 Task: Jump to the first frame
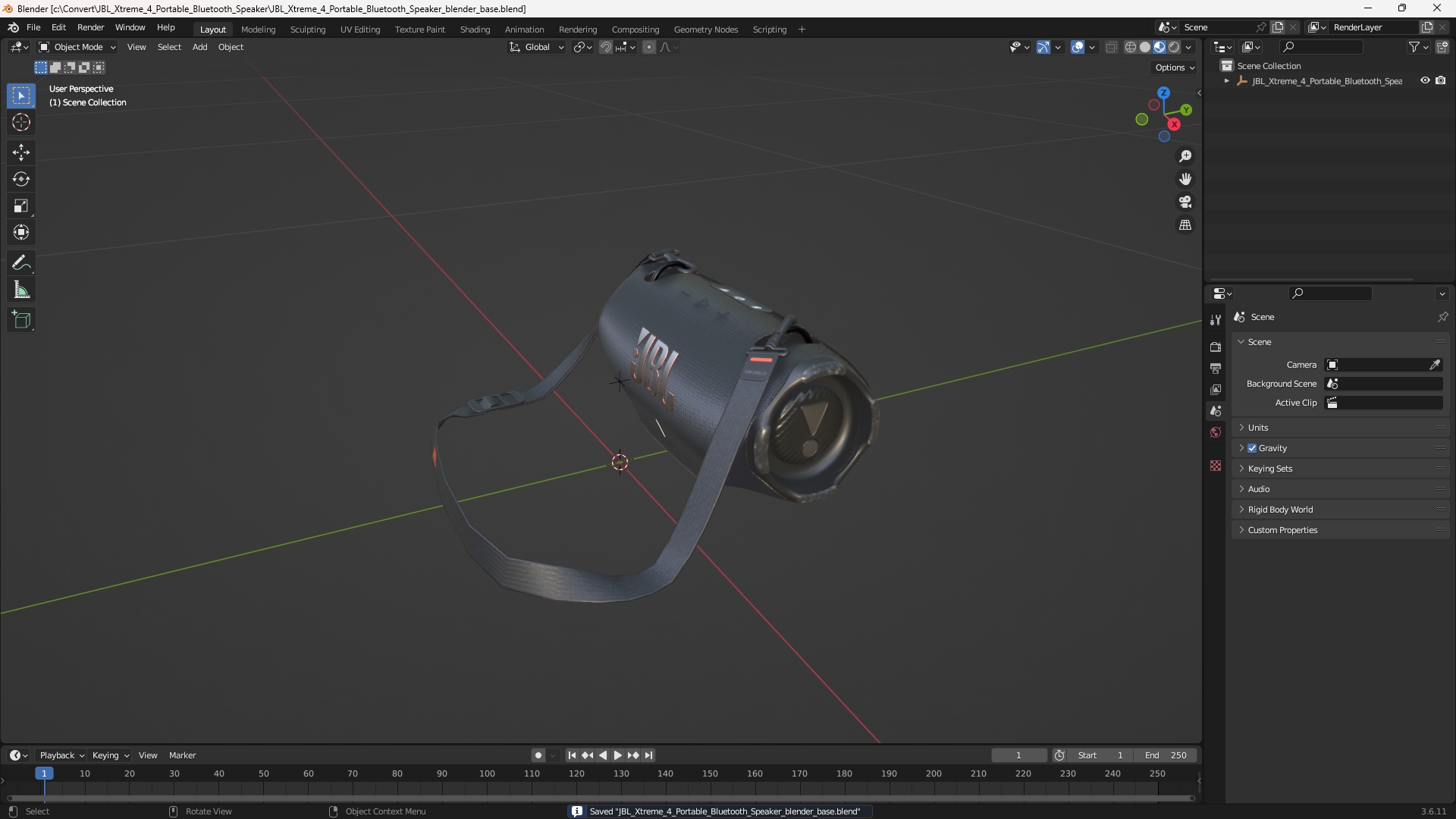[x=572, y=755]
